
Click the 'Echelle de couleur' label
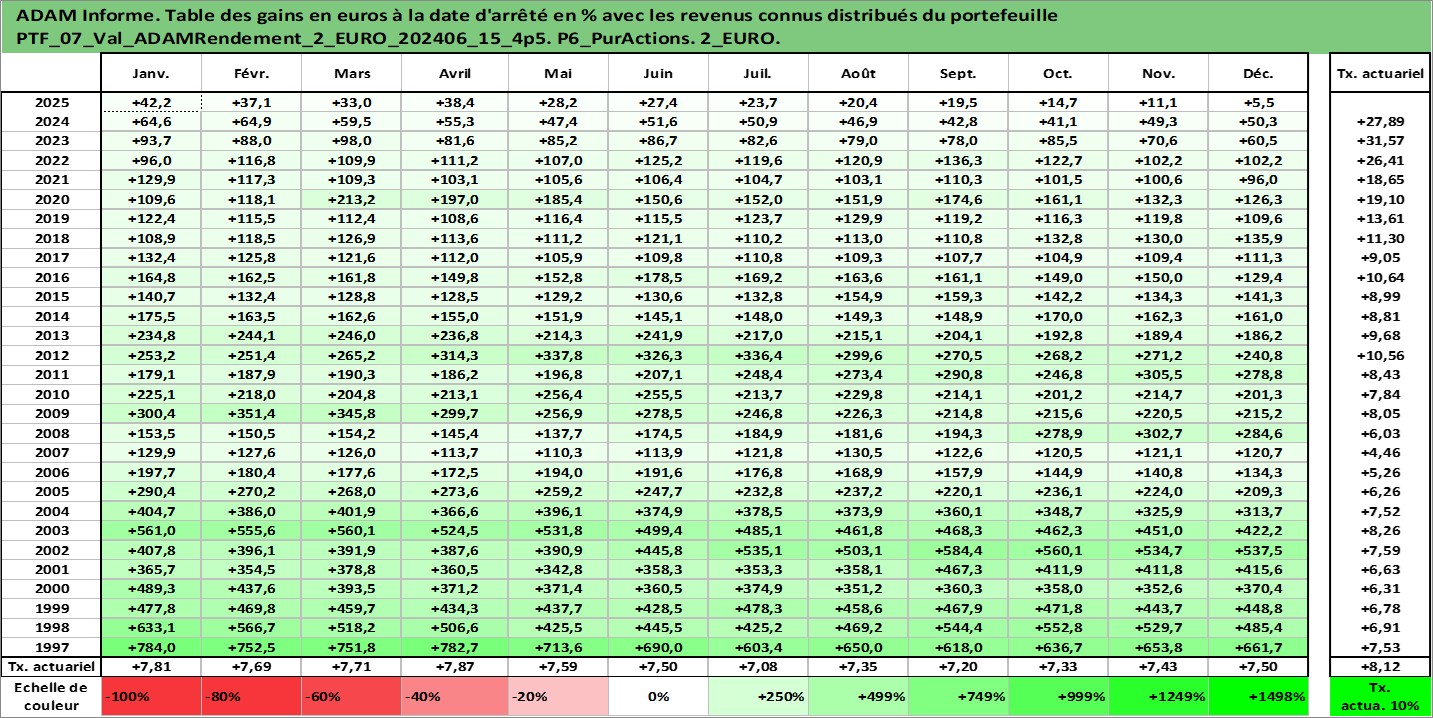pos(51,696)
